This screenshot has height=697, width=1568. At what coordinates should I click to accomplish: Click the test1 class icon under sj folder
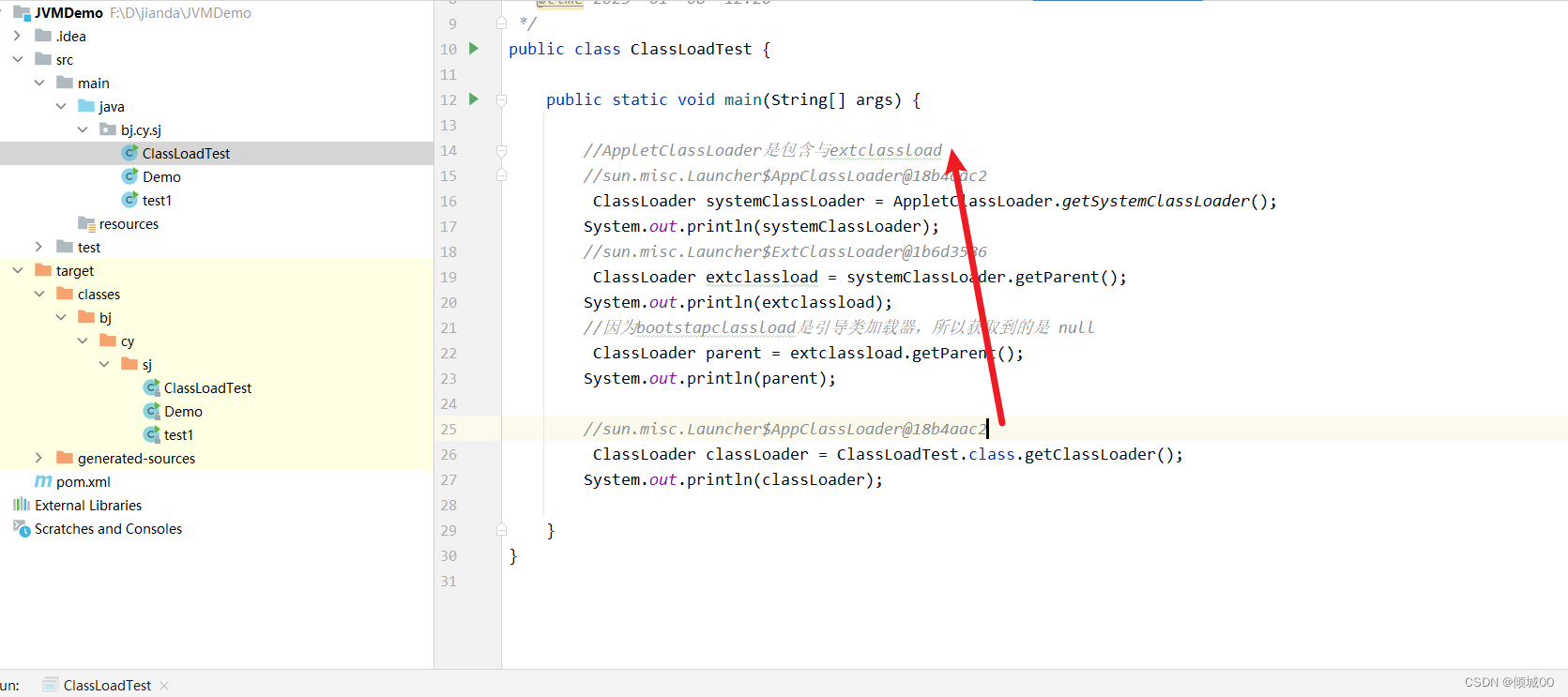coord(152,434)
